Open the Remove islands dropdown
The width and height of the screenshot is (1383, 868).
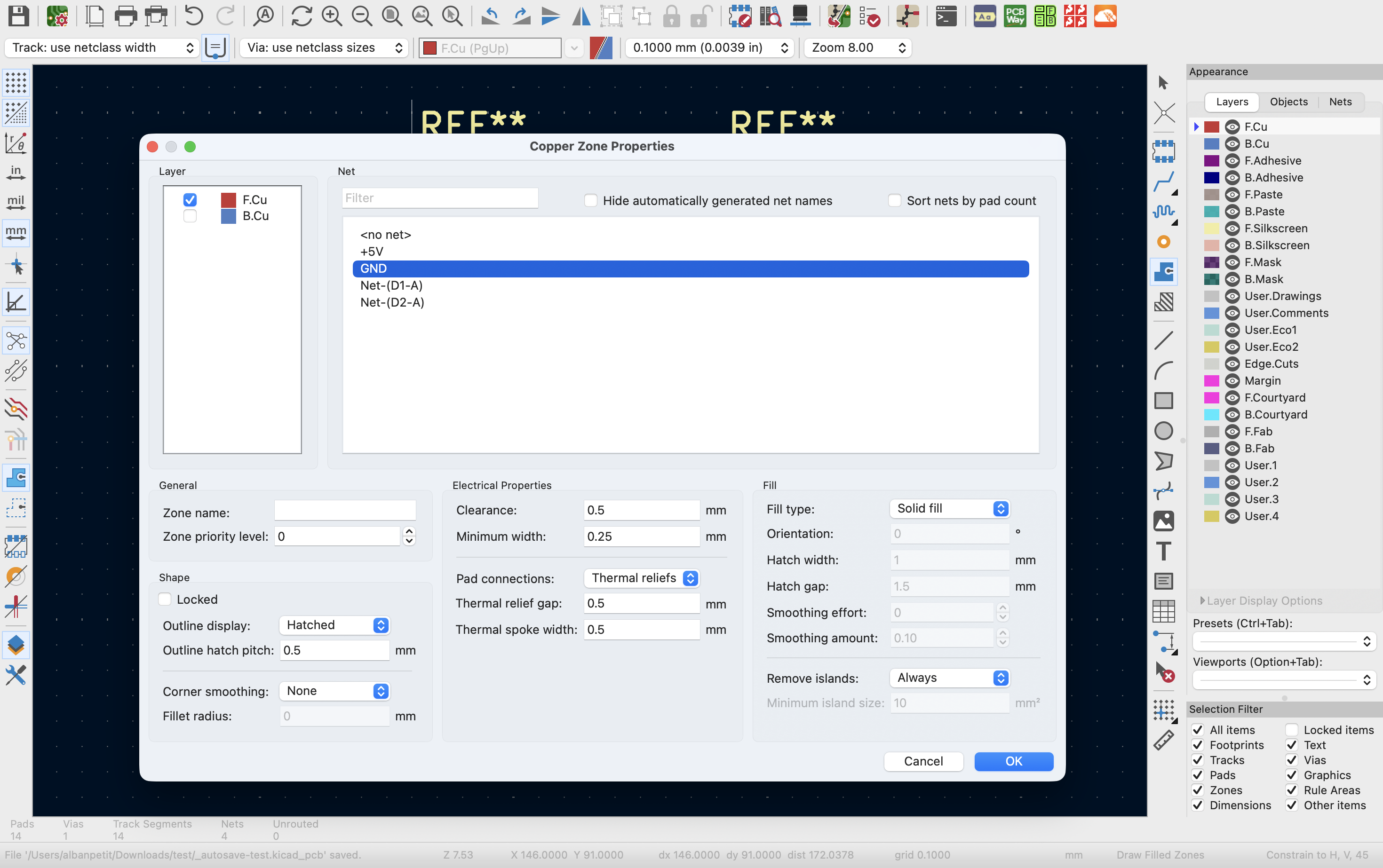tap(949, 678)
